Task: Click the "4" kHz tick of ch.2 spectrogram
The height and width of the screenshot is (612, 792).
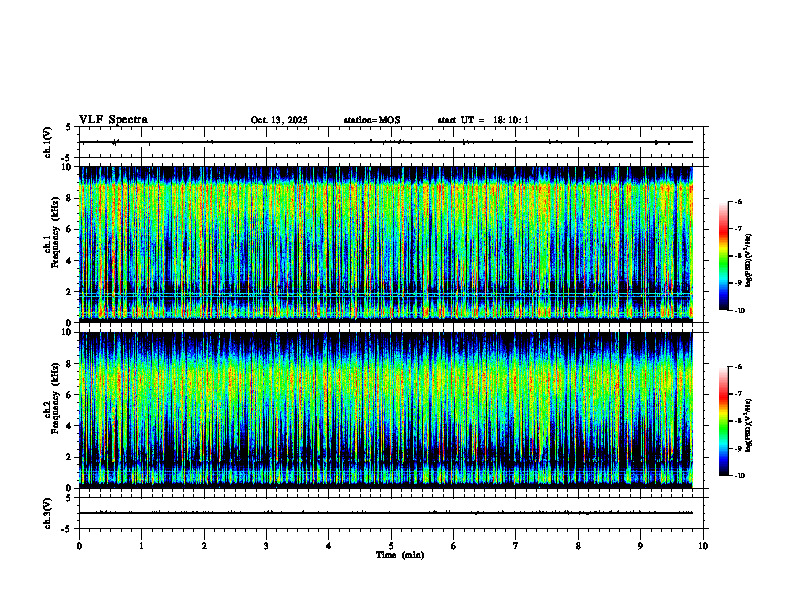Action: 69,426
